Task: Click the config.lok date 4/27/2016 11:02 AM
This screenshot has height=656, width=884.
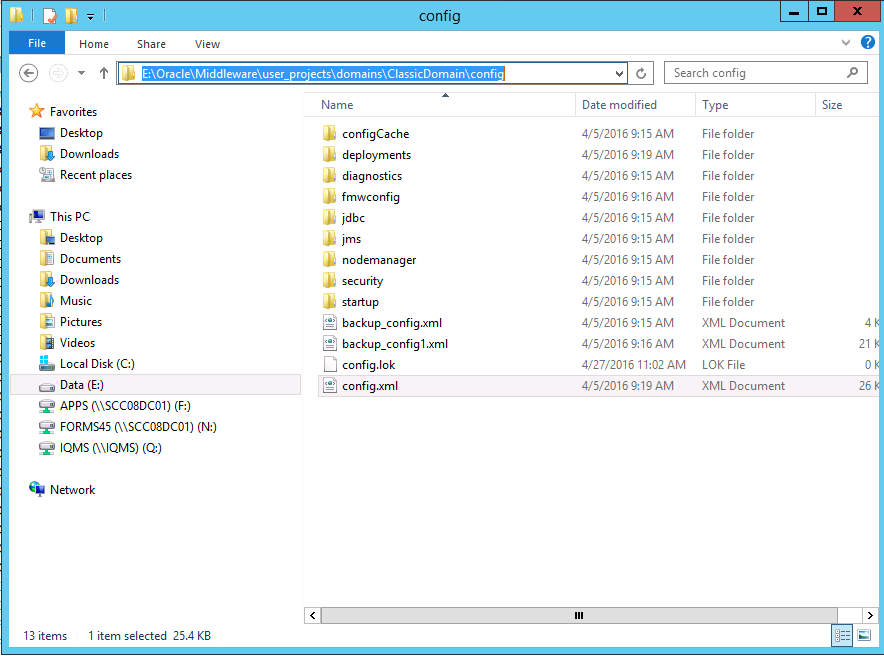Action: point(634,365)
